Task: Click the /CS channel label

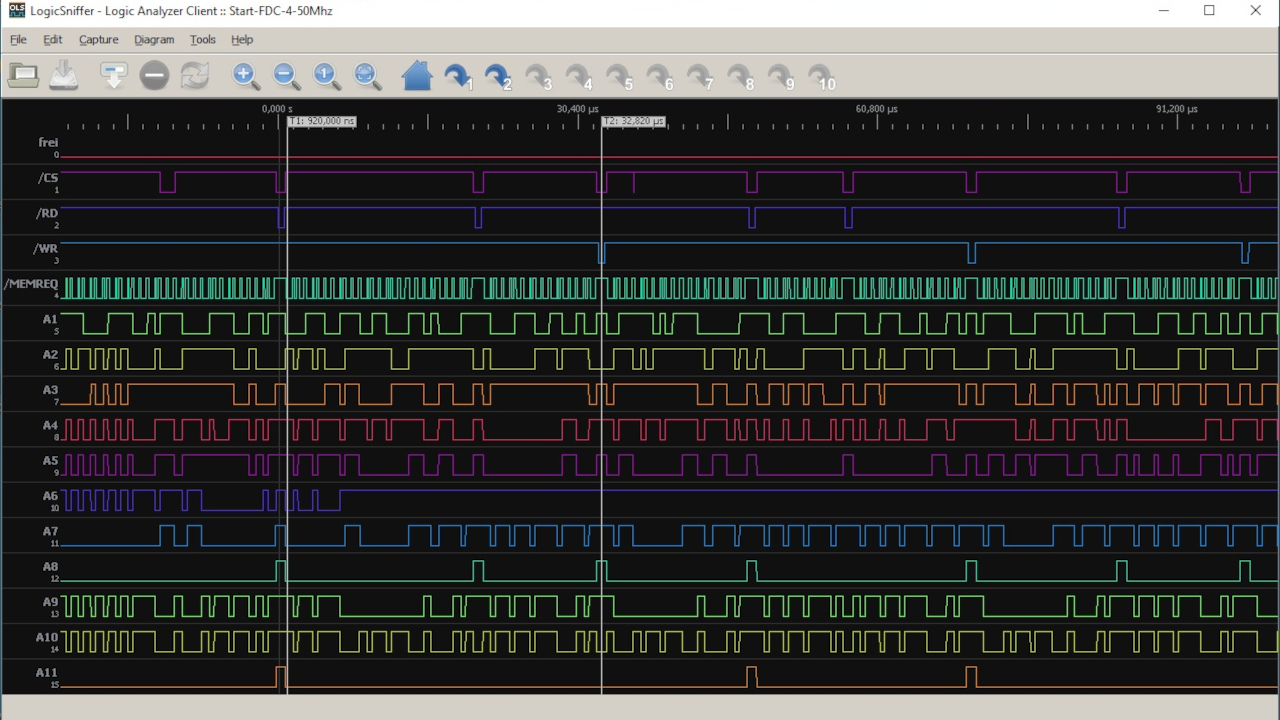Action: point(47,178)
